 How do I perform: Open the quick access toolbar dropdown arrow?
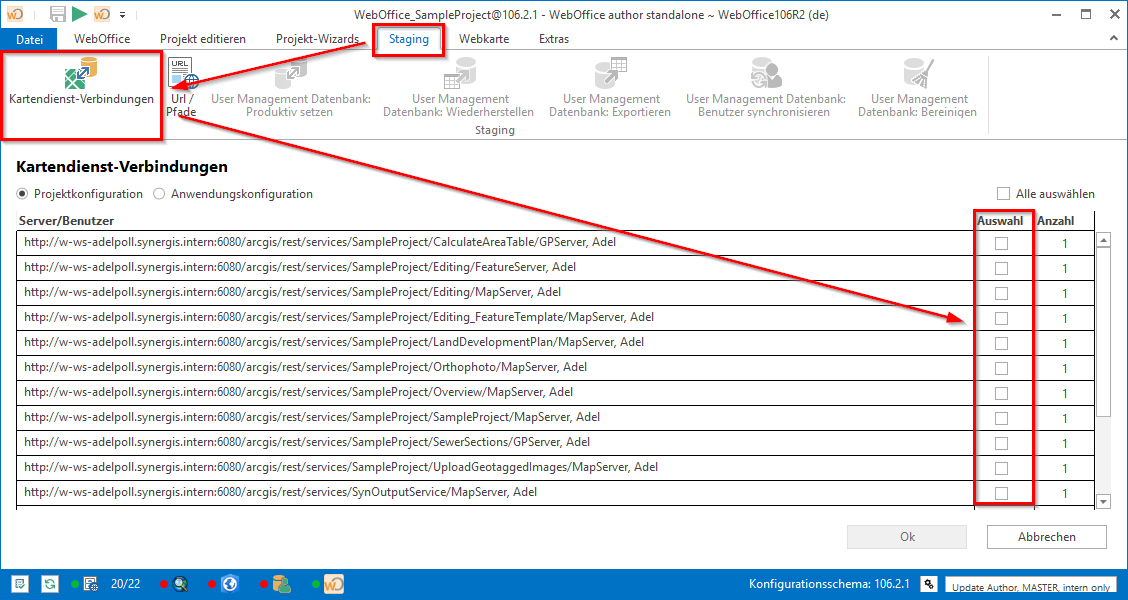pyautogui.click(x=122, y=15)
